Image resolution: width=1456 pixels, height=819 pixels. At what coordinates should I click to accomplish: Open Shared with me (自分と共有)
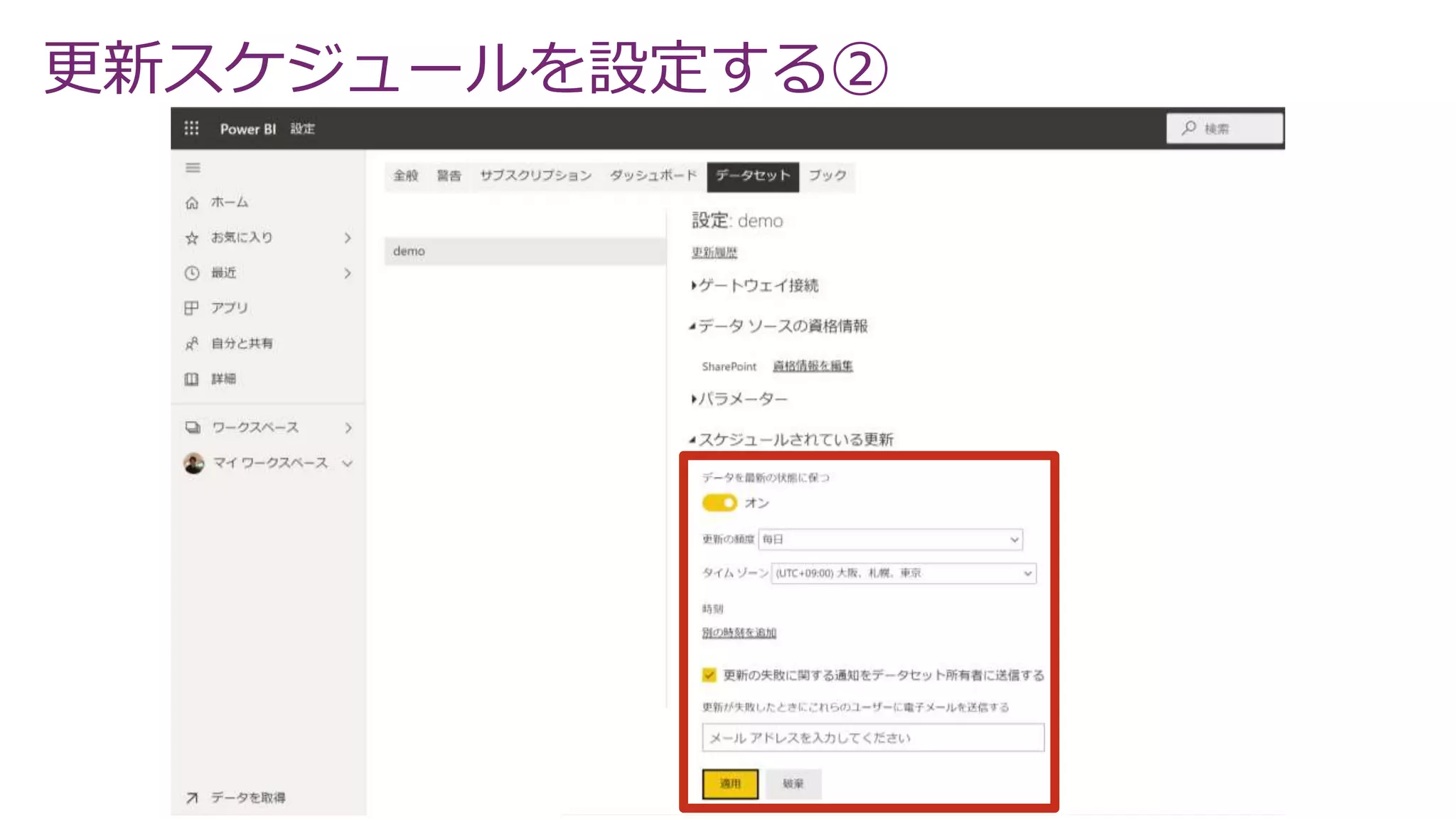[242, 343]
